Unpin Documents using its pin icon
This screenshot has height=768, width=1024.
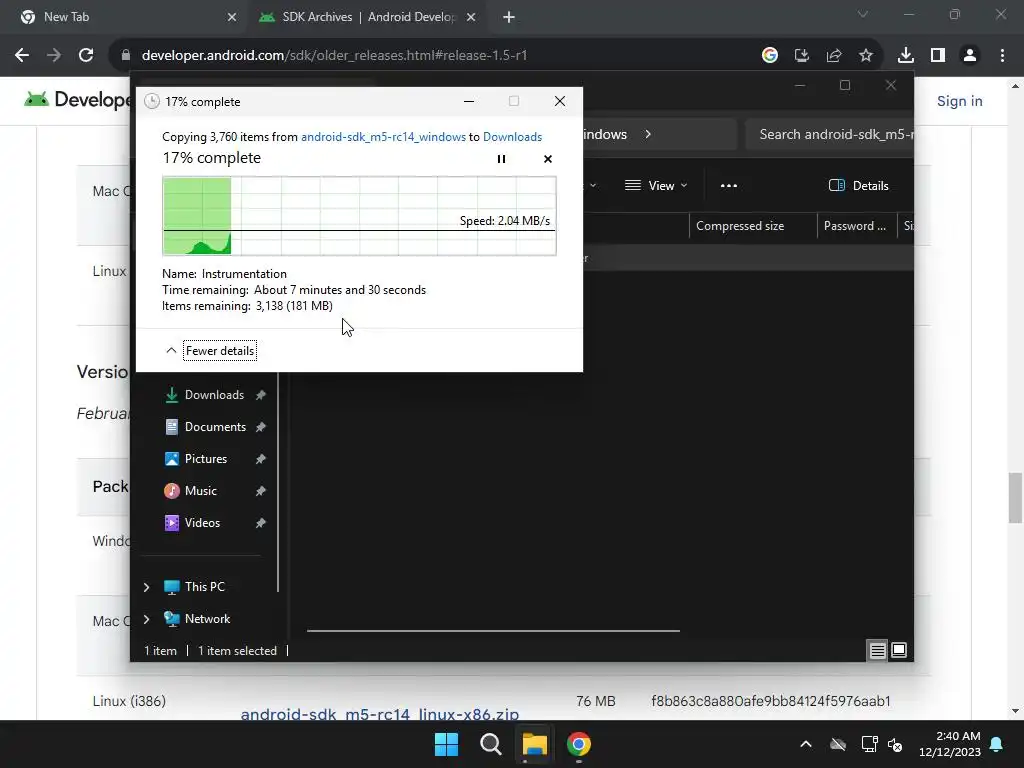tap(261, 427)
